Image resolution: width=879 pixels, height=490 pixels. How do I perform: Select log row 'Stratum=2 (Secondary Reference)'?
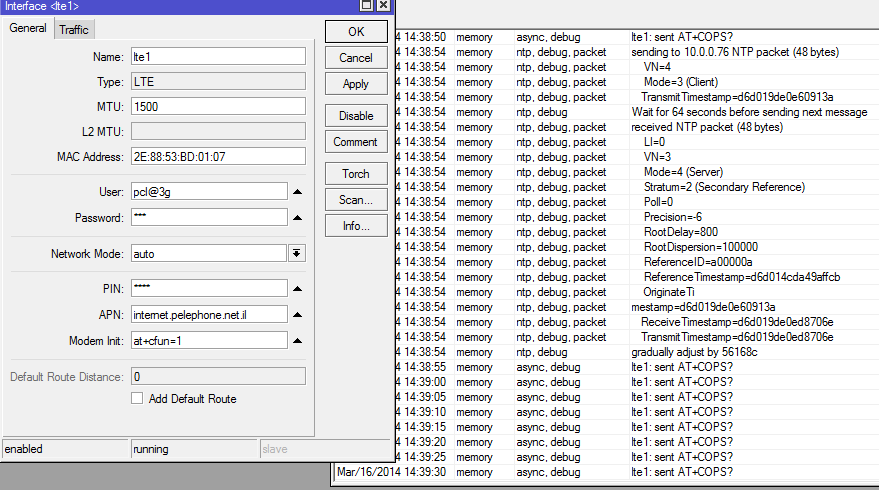636,187
